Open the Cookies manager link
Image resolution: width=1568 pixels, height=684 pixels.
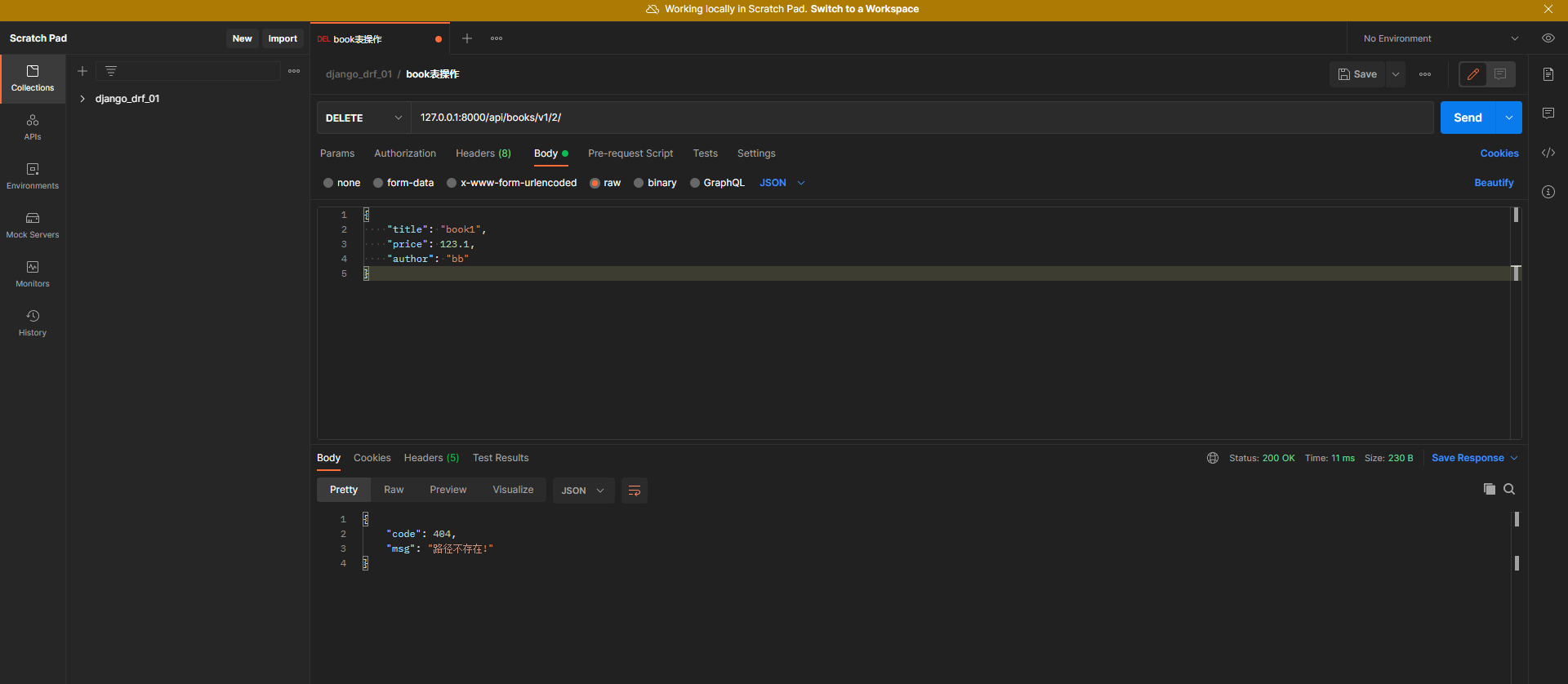click(x=1499, y=153)
